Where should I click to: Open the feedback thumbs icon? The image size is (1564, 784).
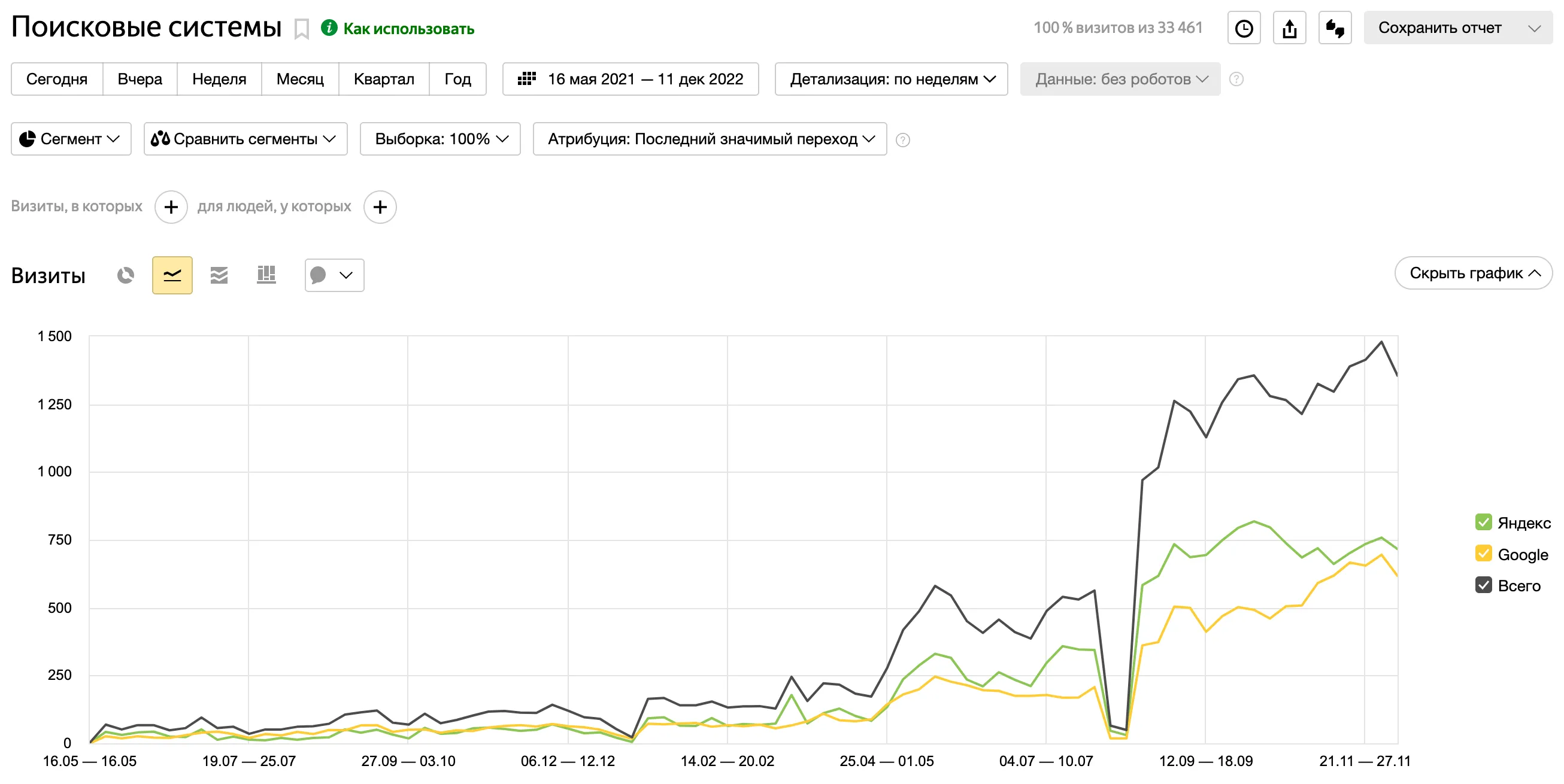click(1335, 29)
